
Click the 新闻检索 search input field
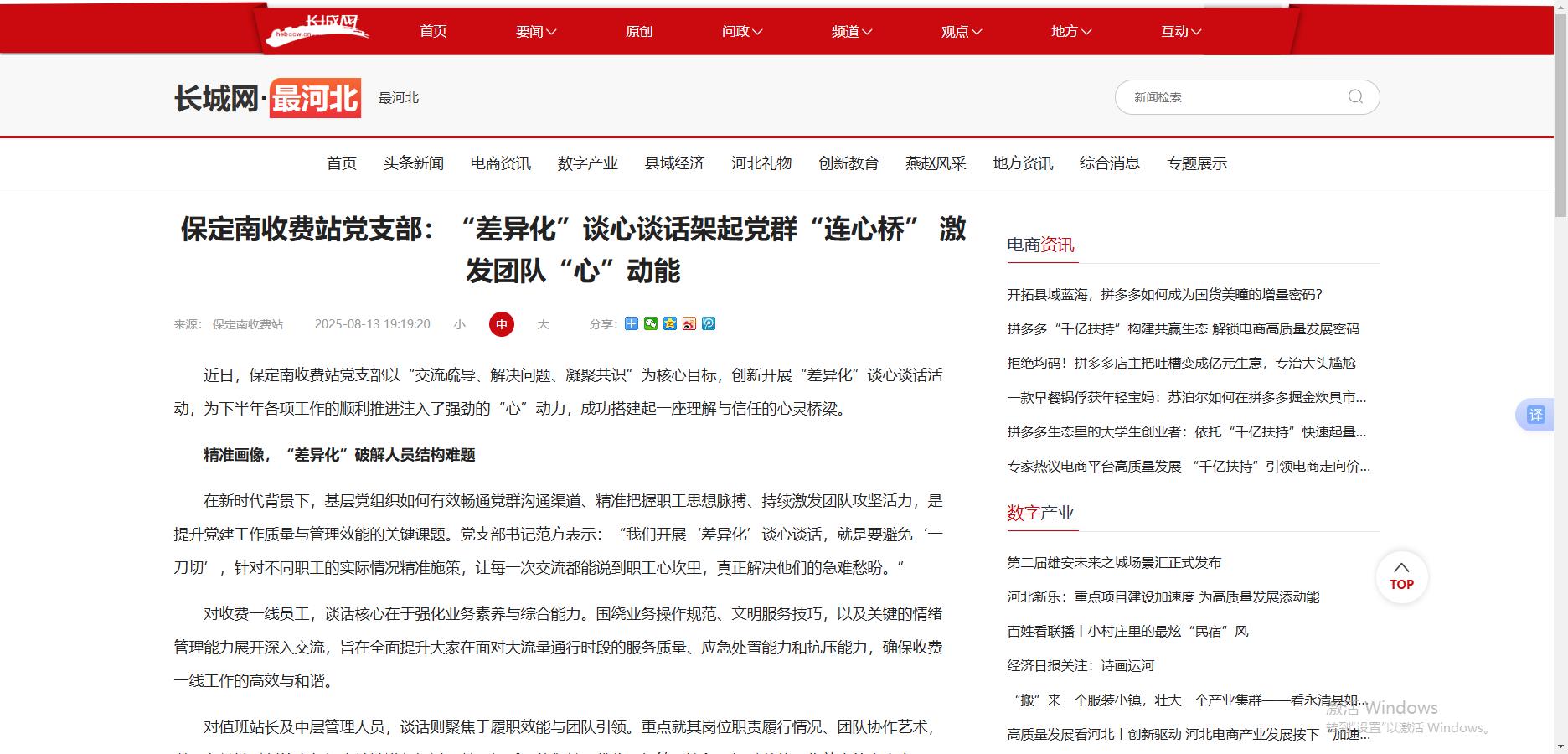(x=1231, y=97)
